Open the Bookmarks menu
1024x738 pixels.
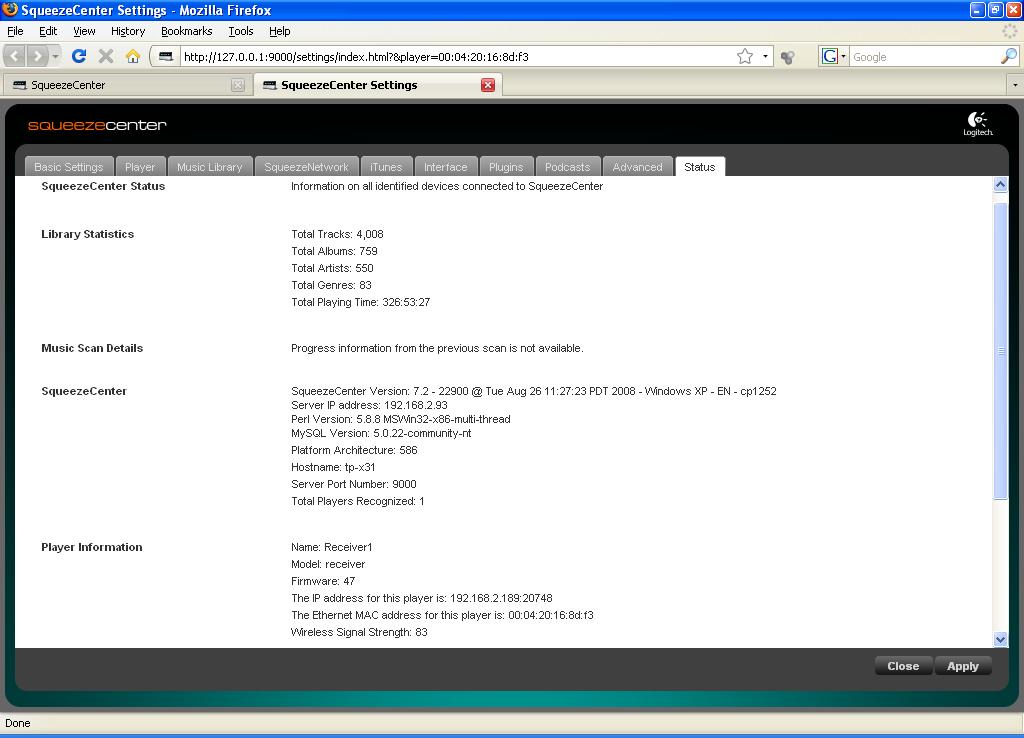point(186,31)
